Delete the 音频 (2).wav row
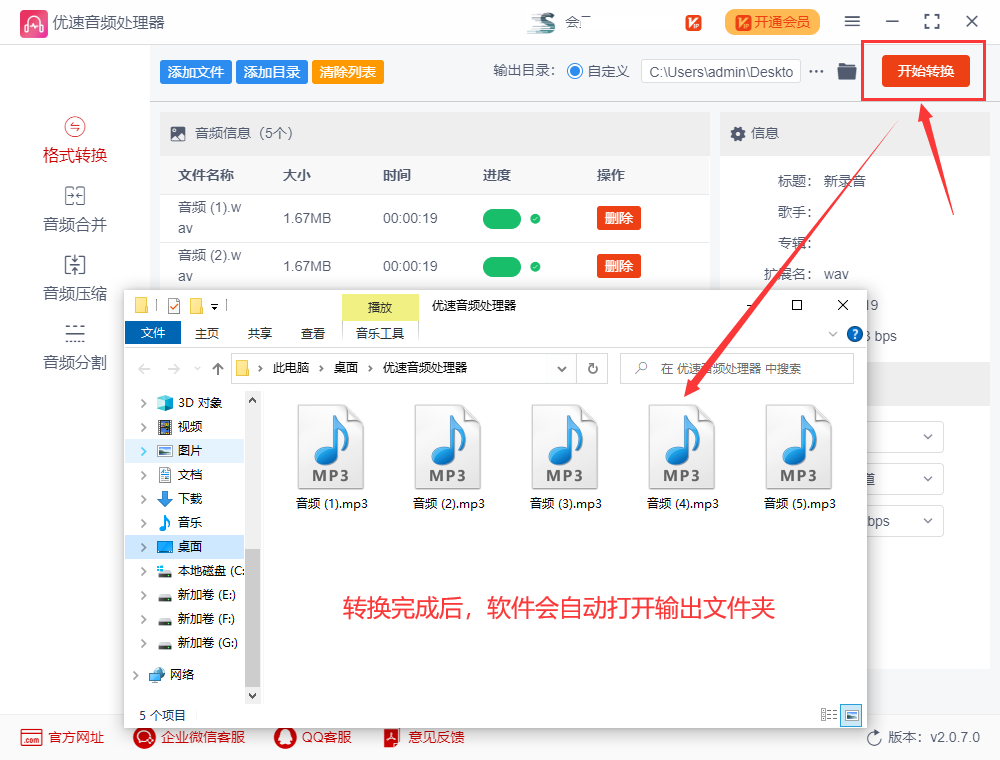Screen dimensions: 1000x760 tap(619, 266)
